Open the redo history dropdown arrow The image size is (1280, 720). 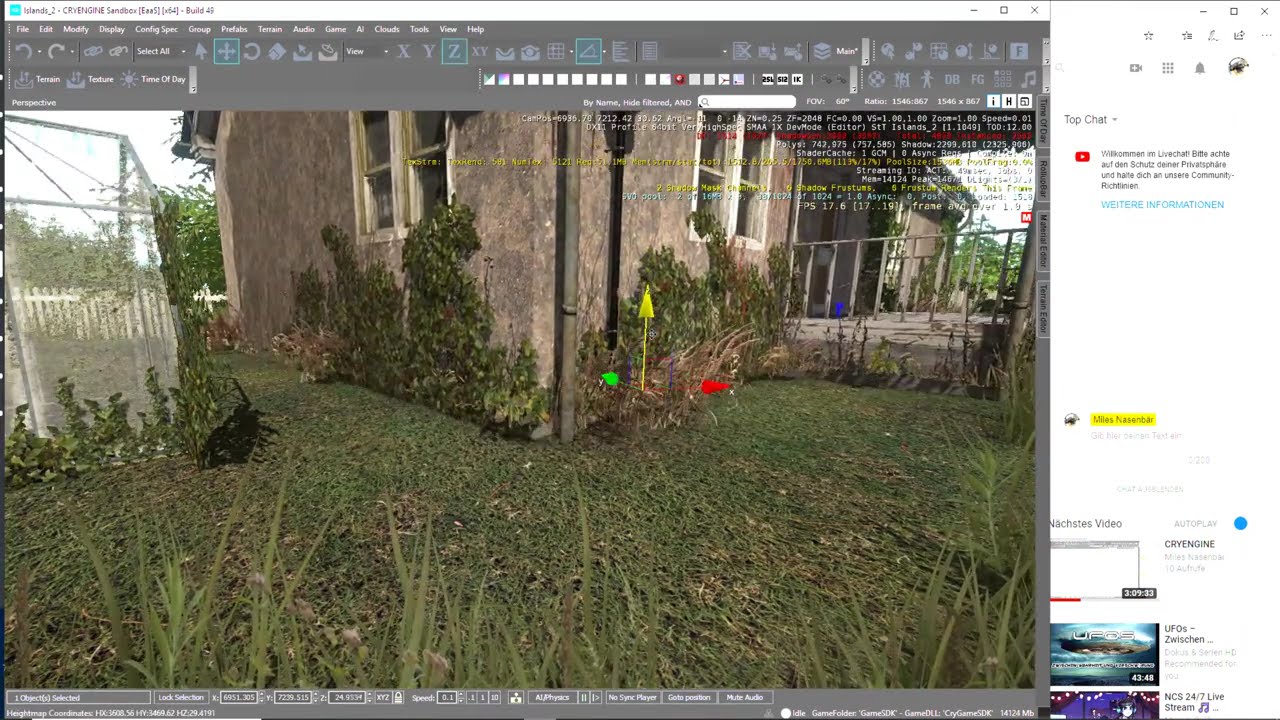[x=72, y=51]
